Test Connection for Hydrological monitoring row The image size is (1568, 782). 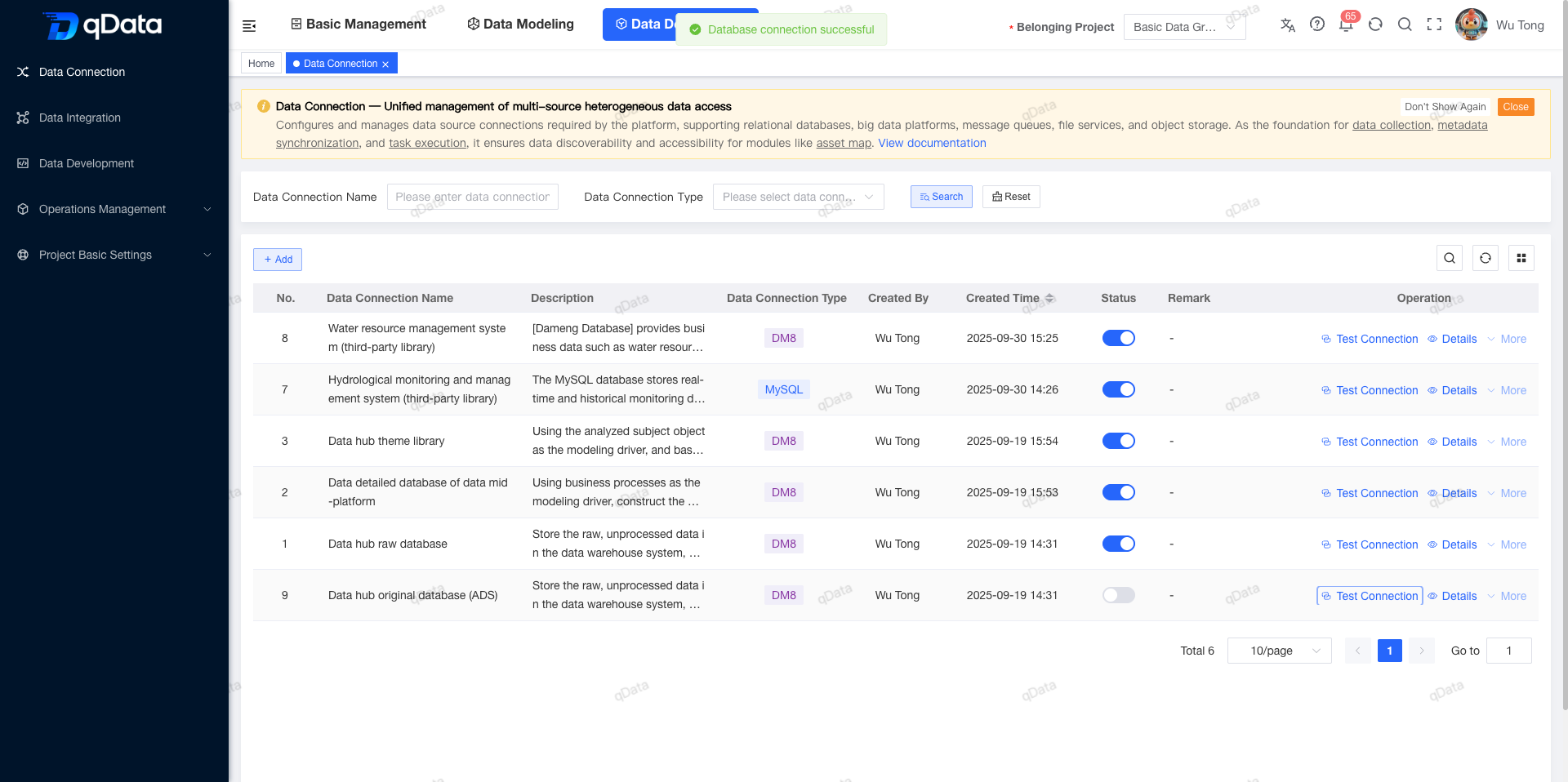click(1370, 390)
